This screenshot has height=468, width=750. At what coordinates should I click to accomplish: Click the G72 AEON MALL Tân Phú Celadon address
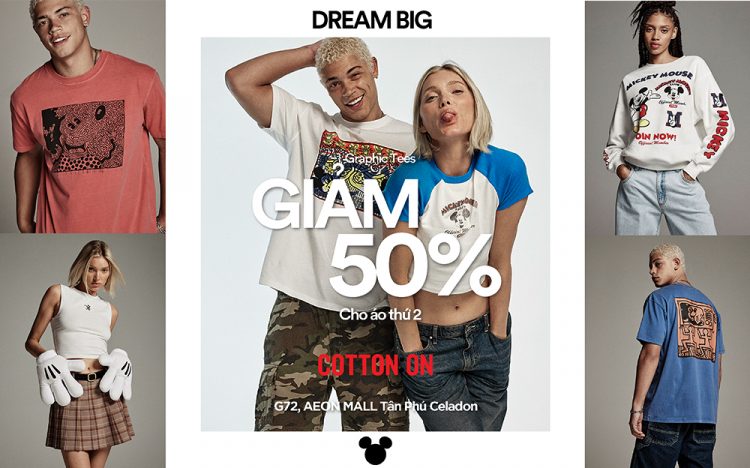(375, 406)
